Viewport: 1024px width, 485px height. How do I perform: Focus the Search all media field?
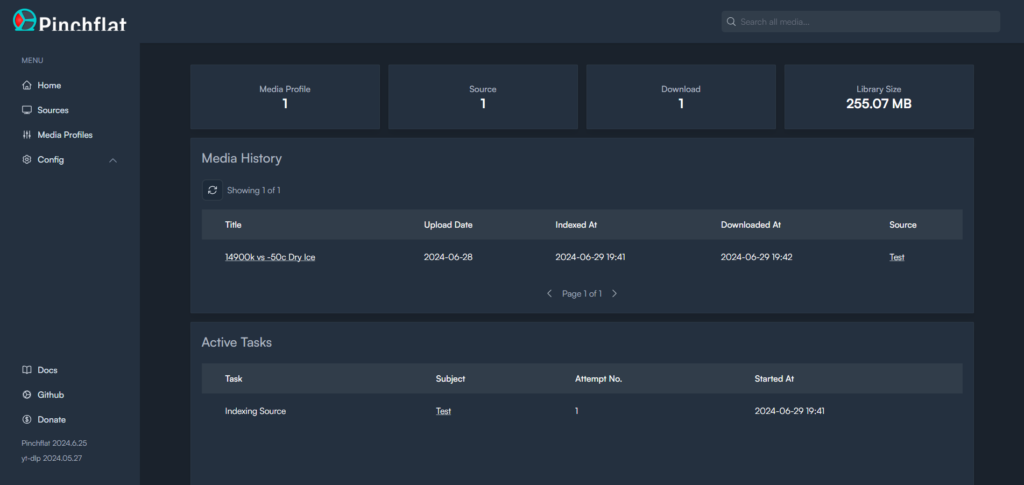click(861, 22)
